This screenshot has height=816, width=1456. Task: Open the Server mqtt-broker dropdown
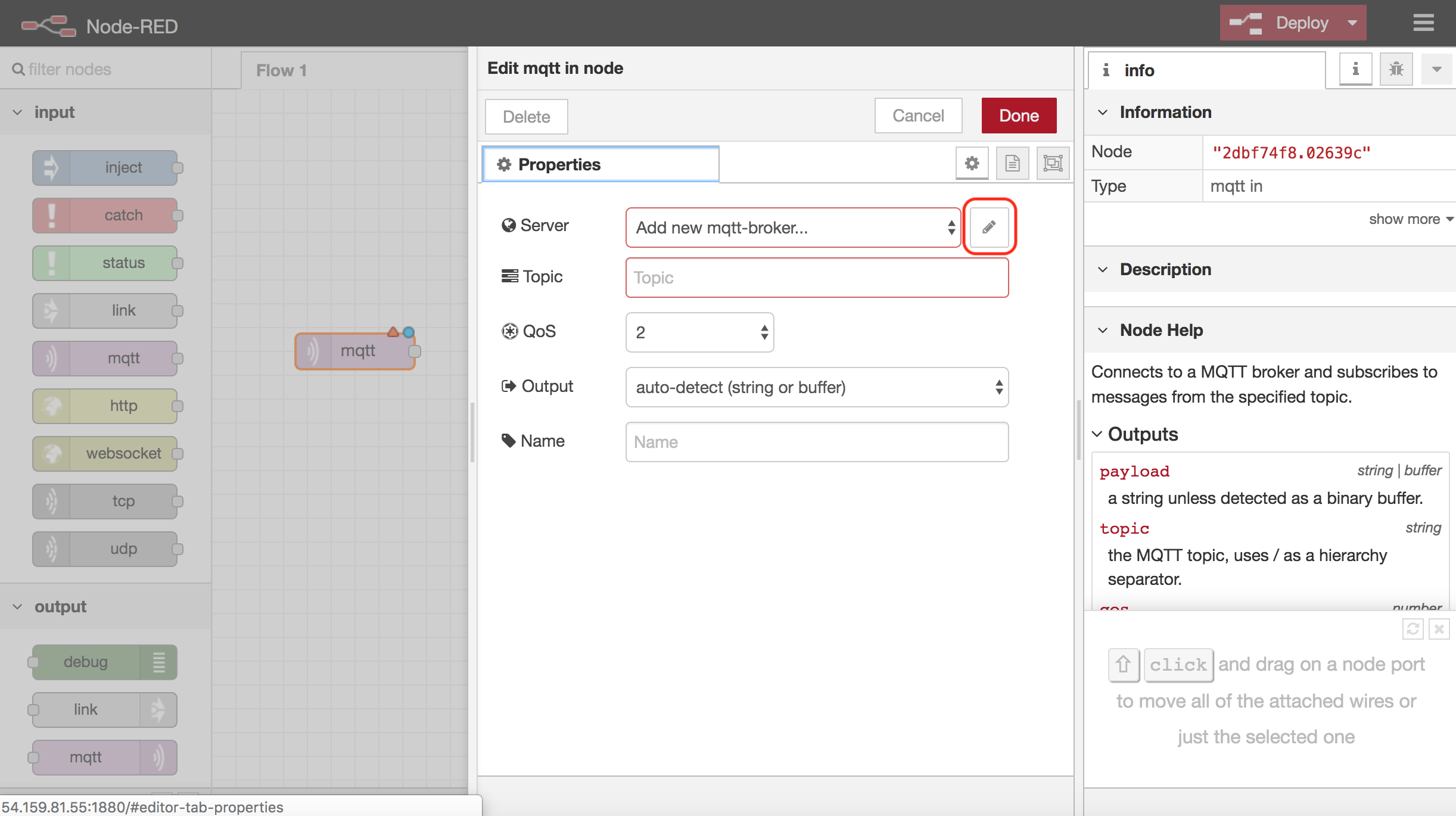793,228
